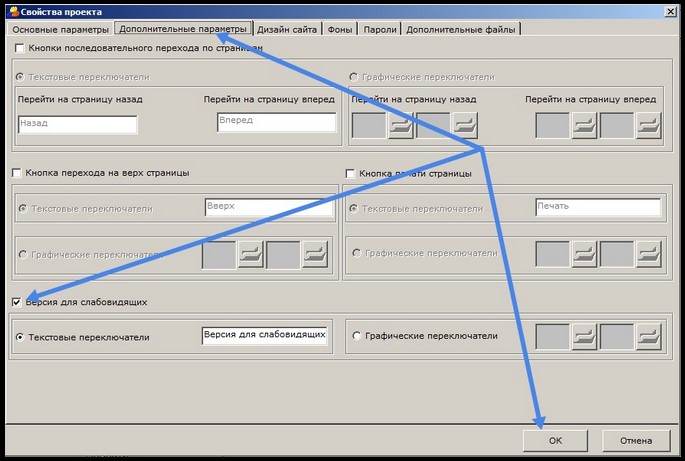Image resolution: width=685 pixels, height=461 pixels.
Task: Click the 'Версия для слабовидящих' text field
Action: [x=264, y=336]
